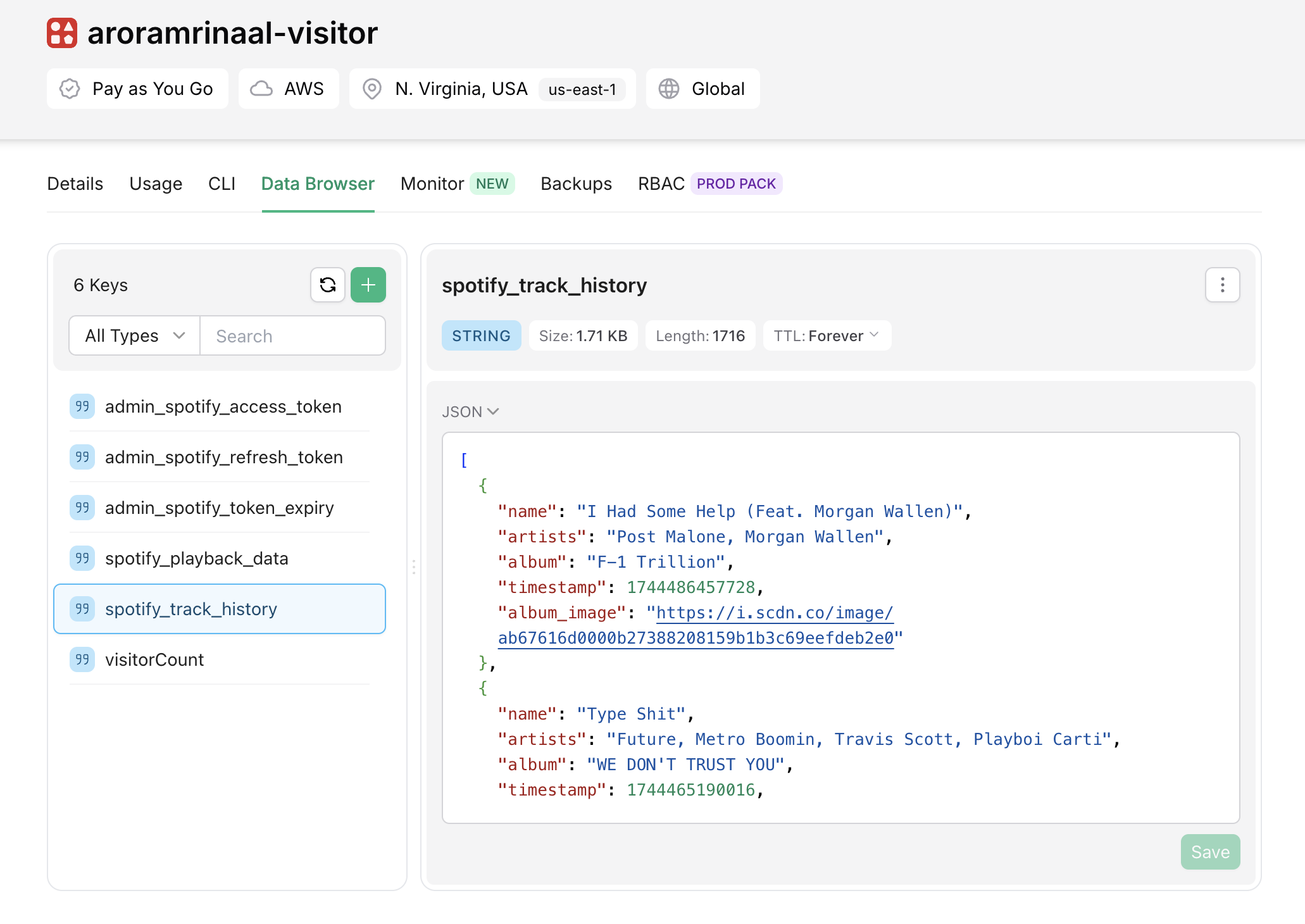Click the us-east-1 region badge
The height and width of the screenshot is (924, 1305).
click(x=582, y=89)
